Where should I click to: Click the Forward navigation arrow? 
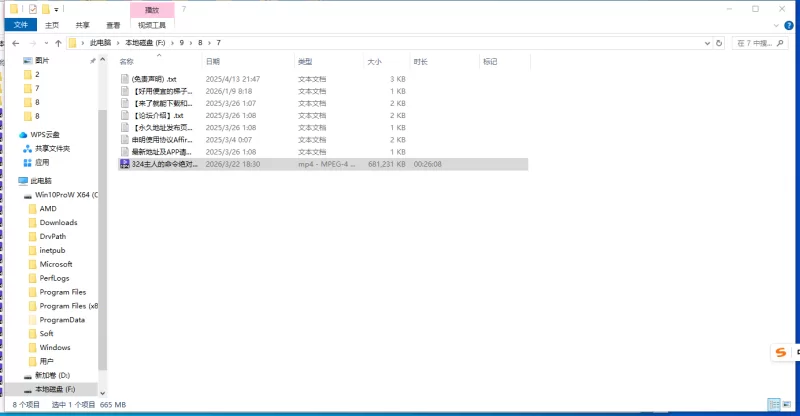[33, 43]
